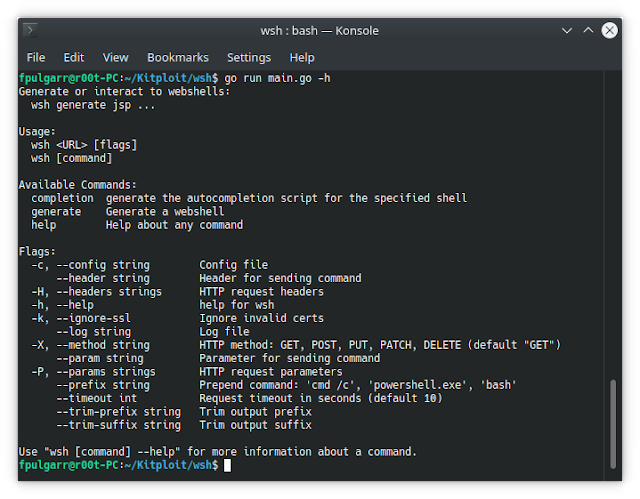Open the Settings menu
The width and height of the screenshot is (640, 499).
pyautogui.click(x=248, y=58)
